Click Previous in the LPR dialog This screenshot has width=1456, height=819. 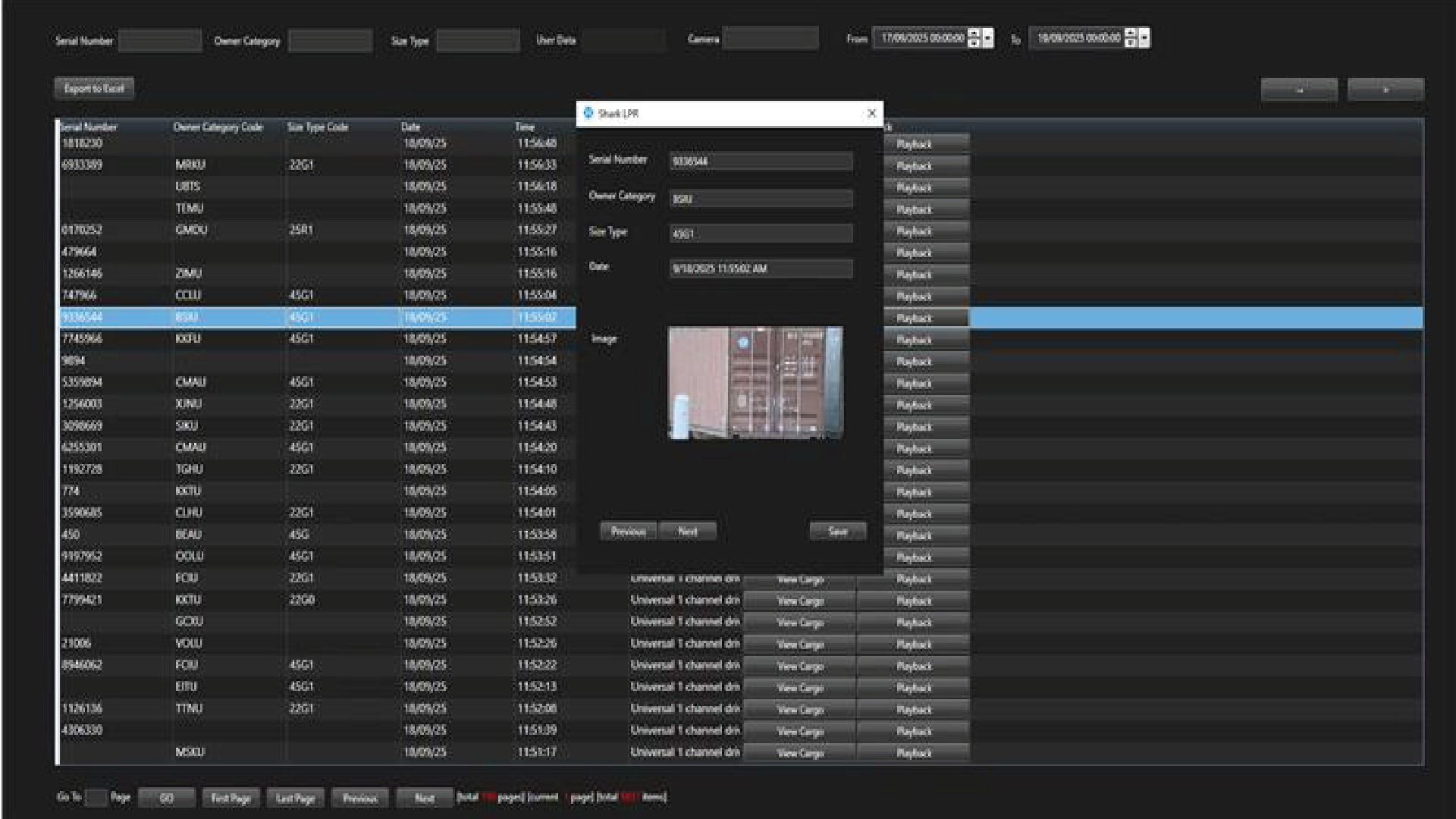pyautogui.click(x=628, y=532)
